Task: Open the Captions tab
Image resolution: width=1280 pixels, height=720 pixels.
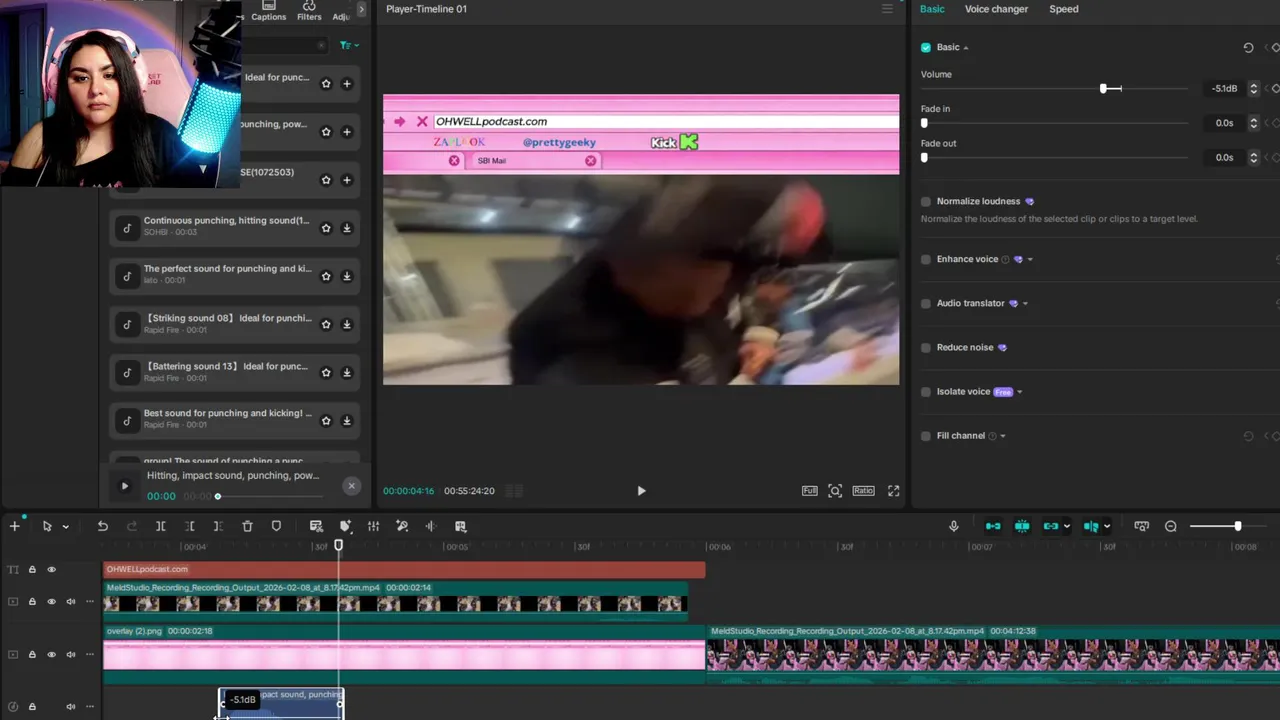Action: click(x=268, y=11)
